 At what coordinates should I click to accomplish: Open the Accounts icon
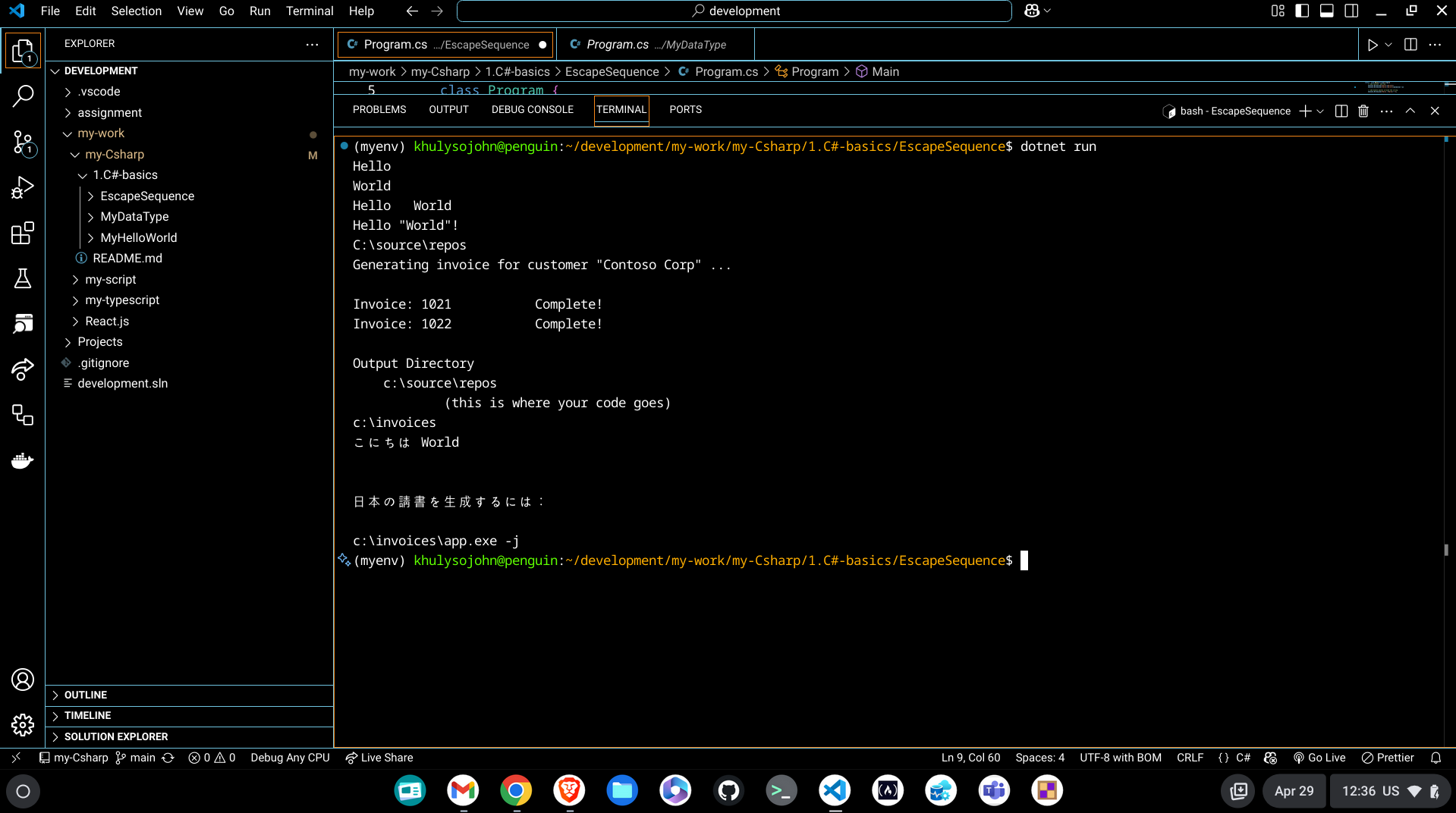(x=23, y=680)
